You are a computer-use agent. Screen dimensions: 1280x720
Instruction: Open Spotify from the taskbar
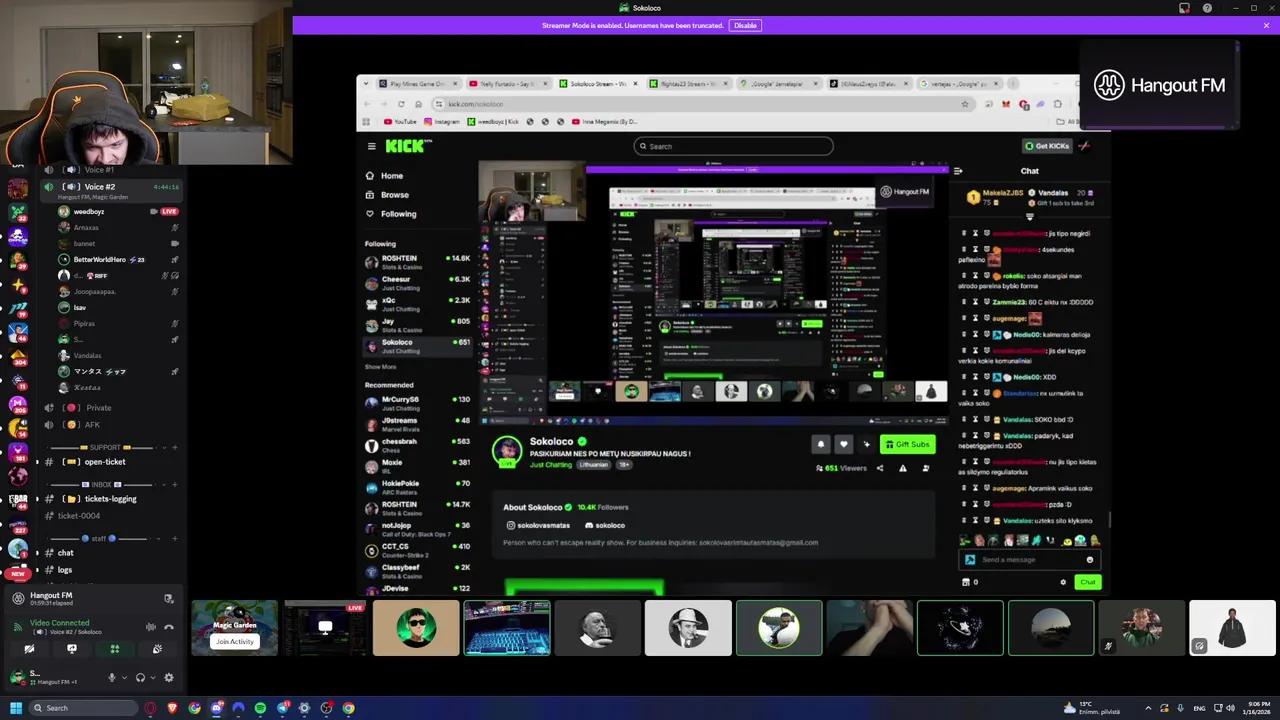tap(260, 708)
